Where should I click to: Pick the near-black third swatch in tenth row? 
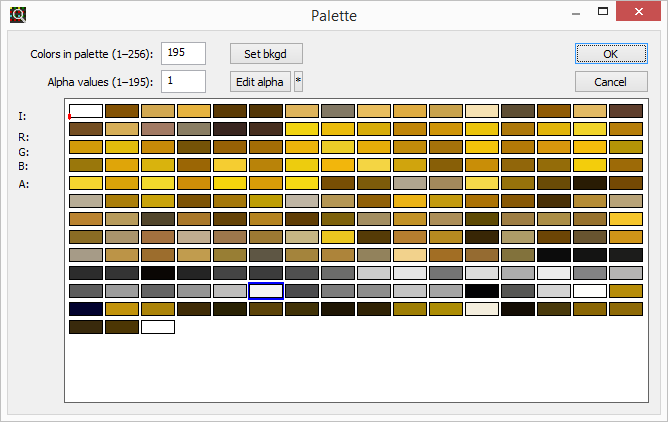pos(158,273)
